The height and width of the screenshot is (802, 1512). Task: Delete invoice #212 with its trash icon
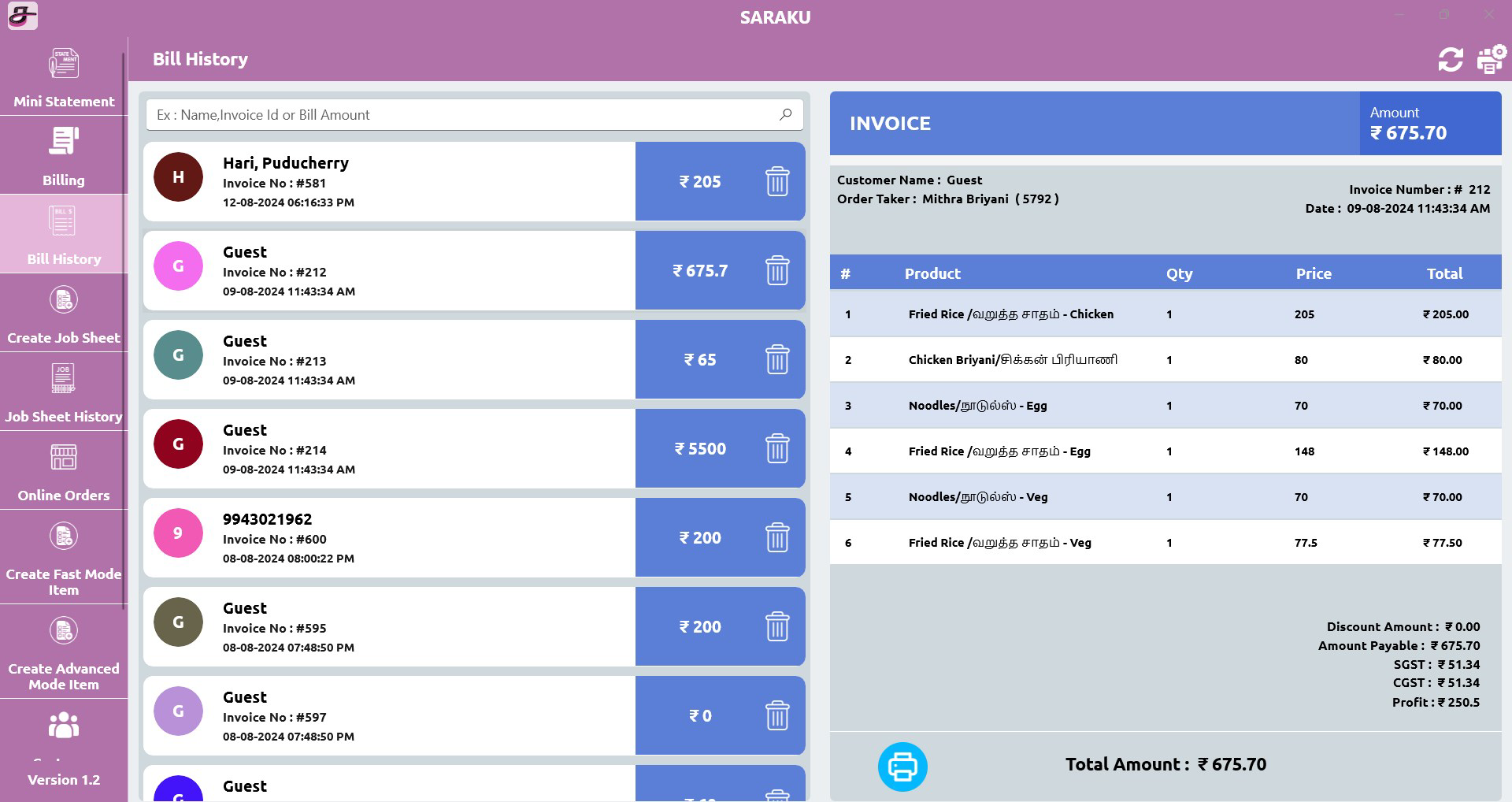[777, 270]
